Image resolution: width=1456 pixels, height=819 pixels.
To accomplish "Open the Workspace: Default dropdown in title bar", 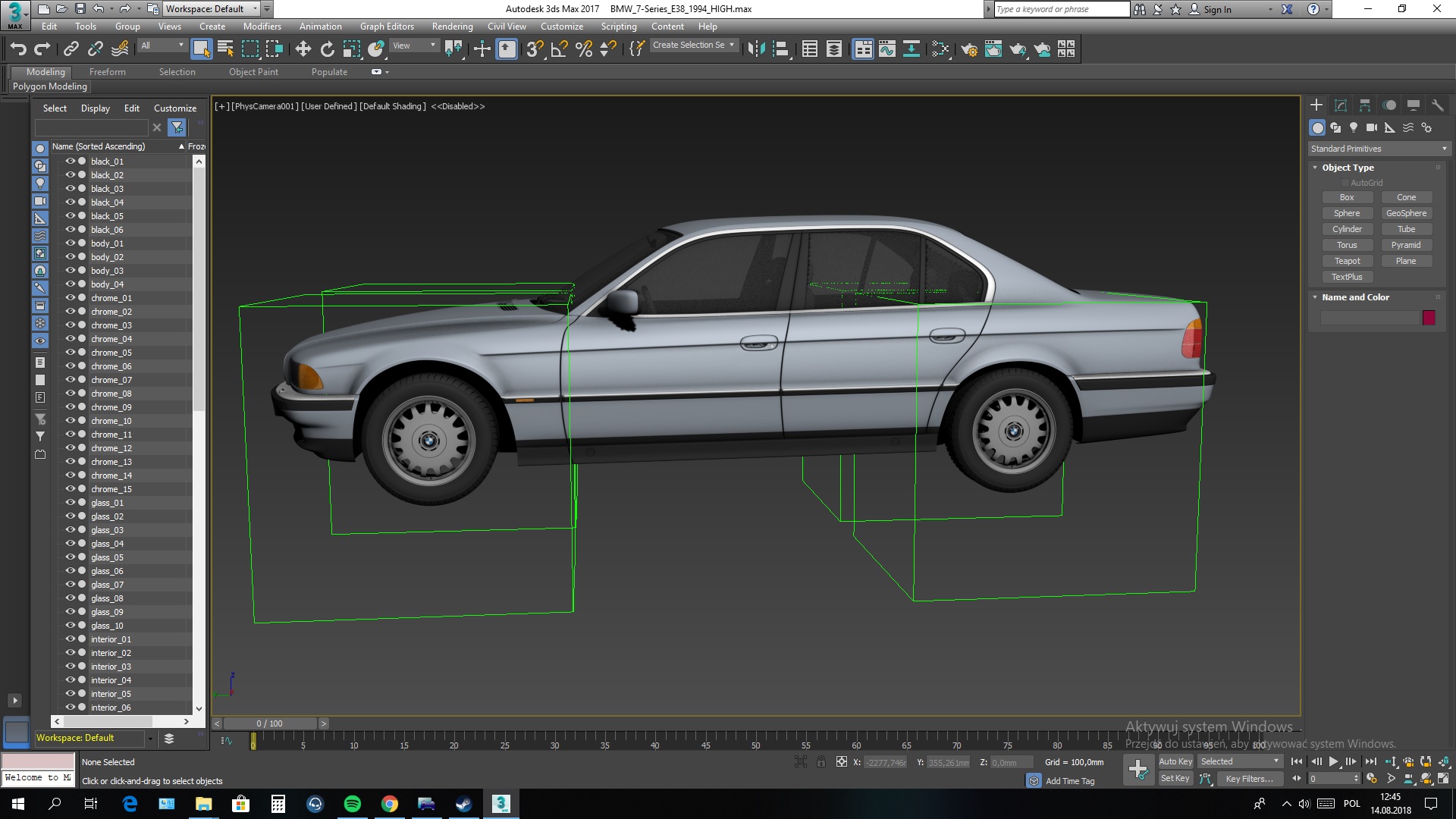I will 212,9.
